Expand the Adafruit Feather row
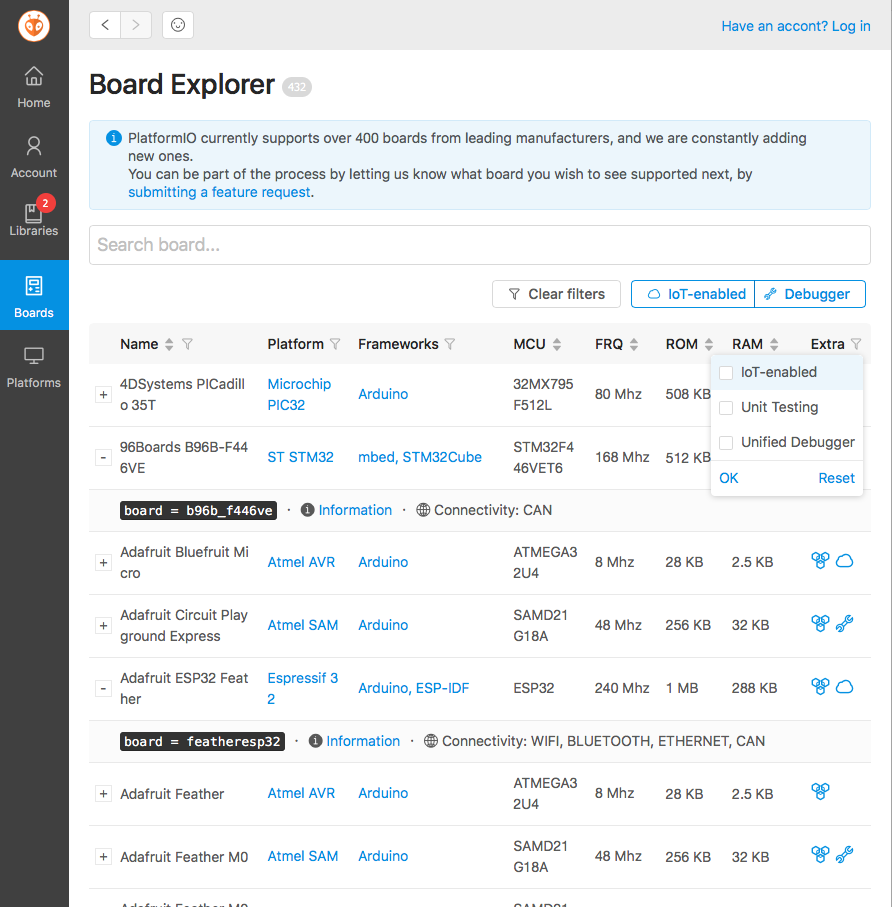This screenshot has width=892, height=907. [104, 794]
